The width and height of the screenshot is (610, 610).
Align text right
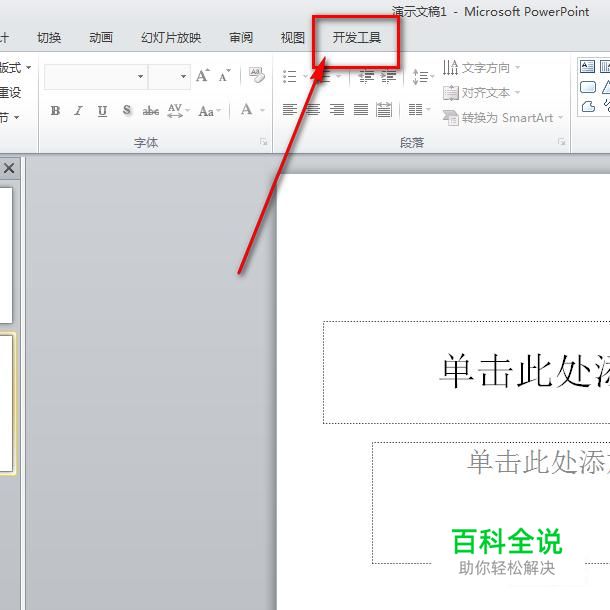[337, 110]
